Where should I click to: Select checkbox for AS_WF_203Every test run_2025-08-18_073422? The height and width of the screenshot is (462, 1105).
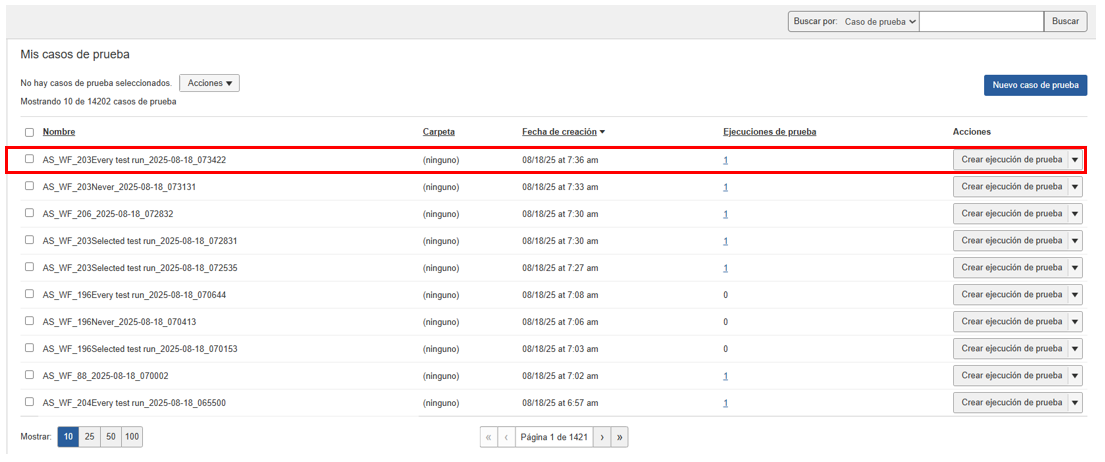pos(29,159)
